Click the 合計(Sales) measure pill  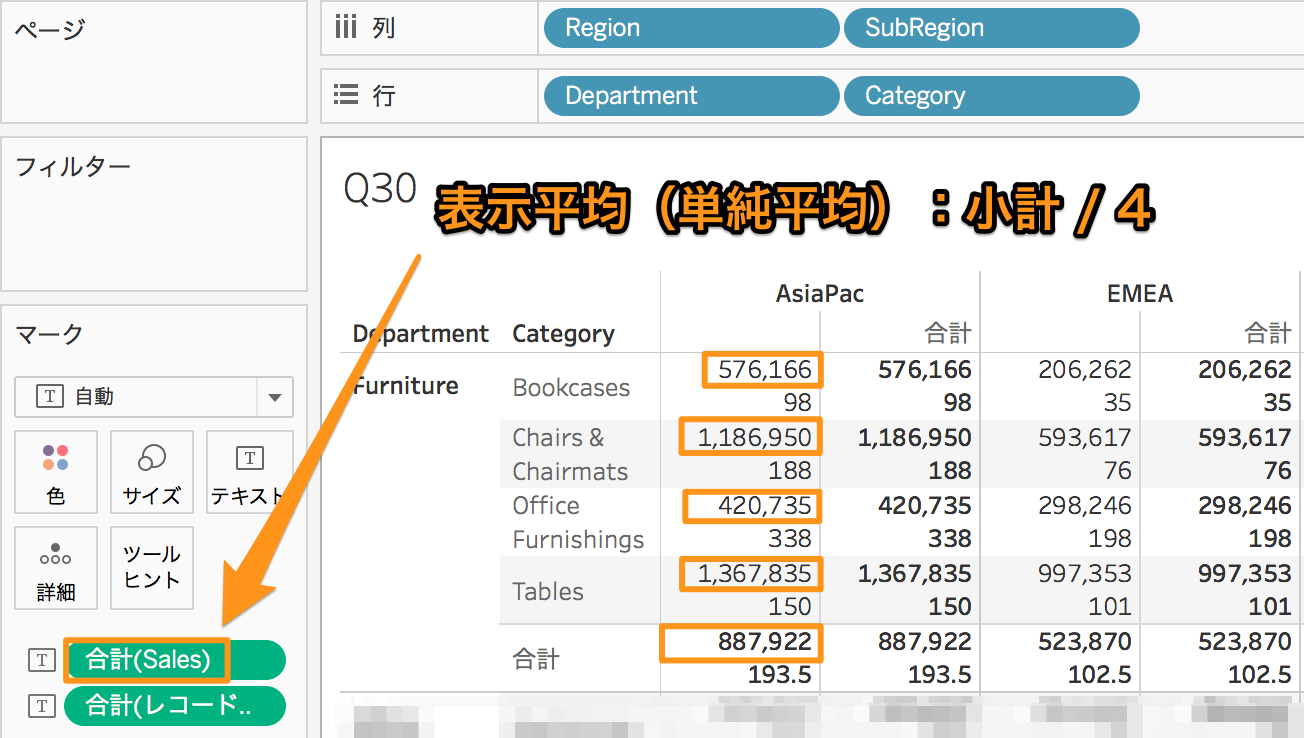tap(175, 660)
